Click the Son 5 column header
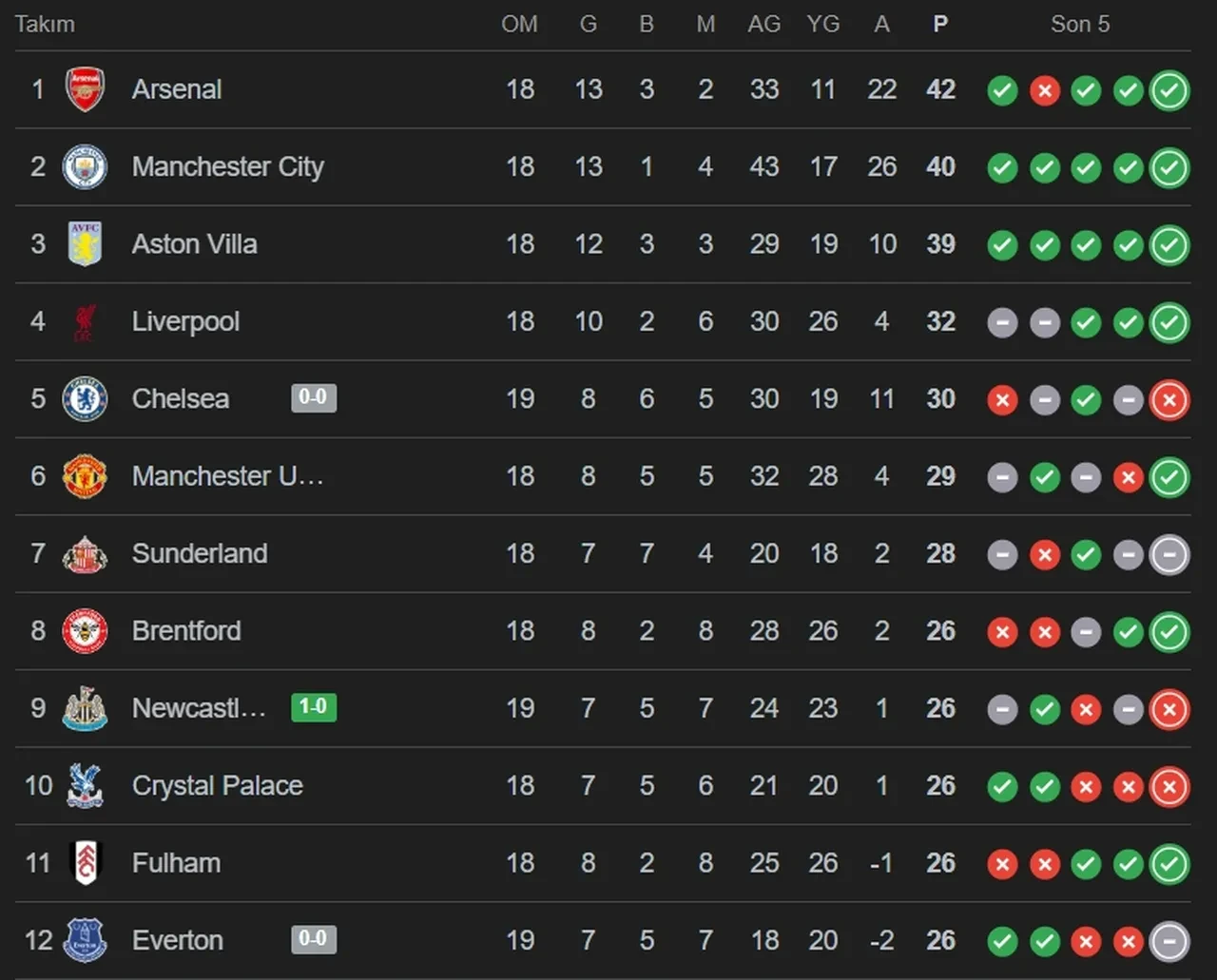Screen dimensions: 1217x980 [1080, 24]
